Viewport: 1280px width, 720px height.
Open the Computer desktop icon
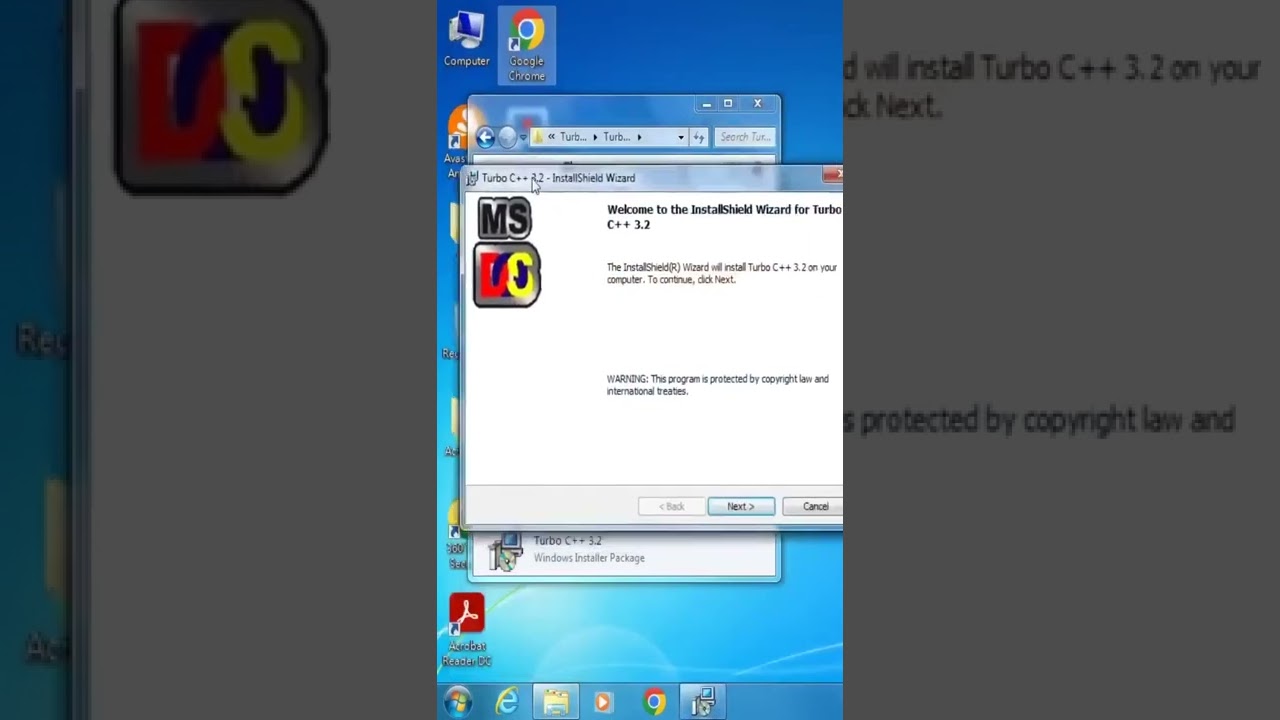(466, 40)
